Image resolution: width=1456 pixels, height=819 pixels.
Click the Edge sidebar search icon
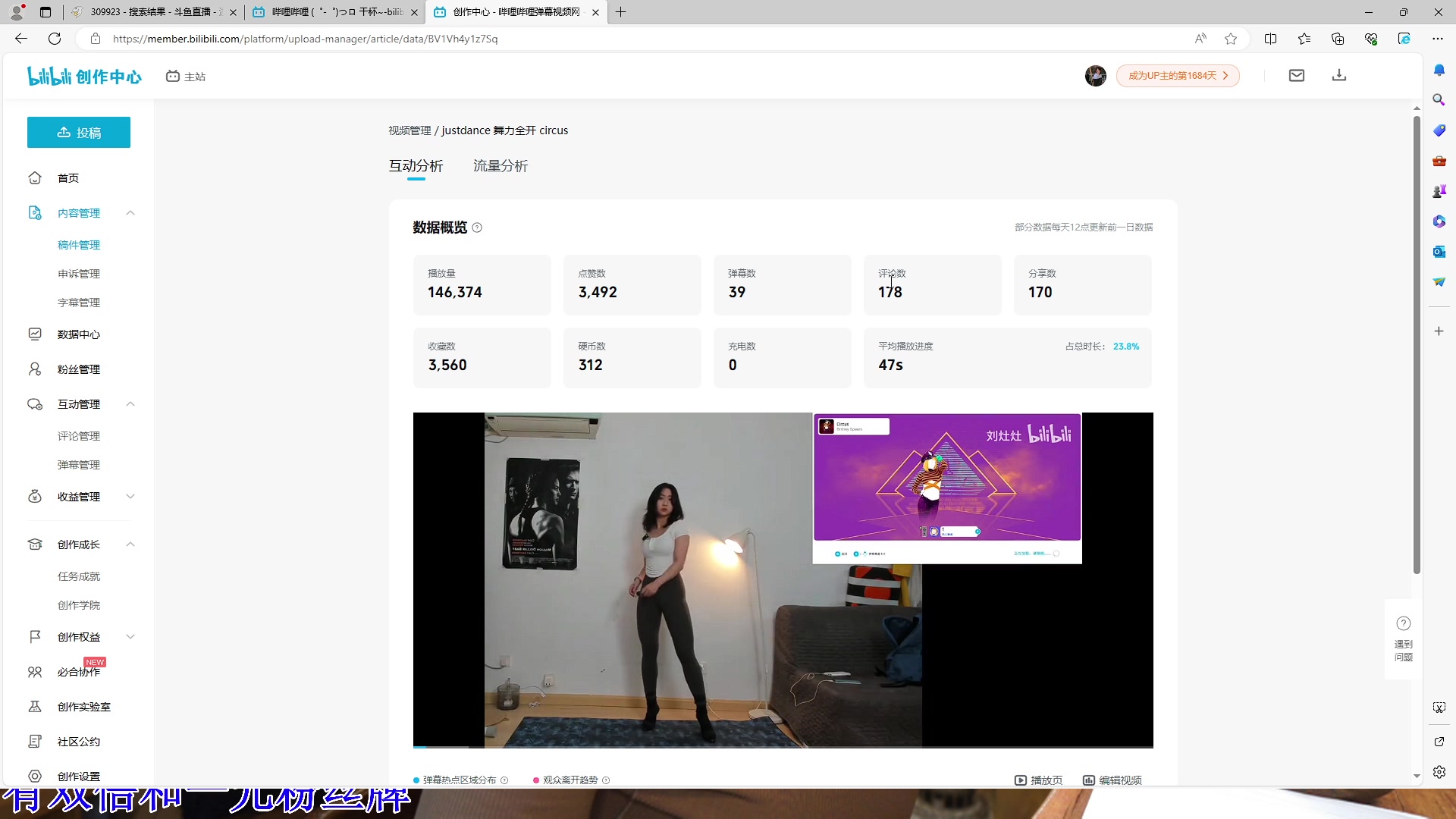point(1439,100)
